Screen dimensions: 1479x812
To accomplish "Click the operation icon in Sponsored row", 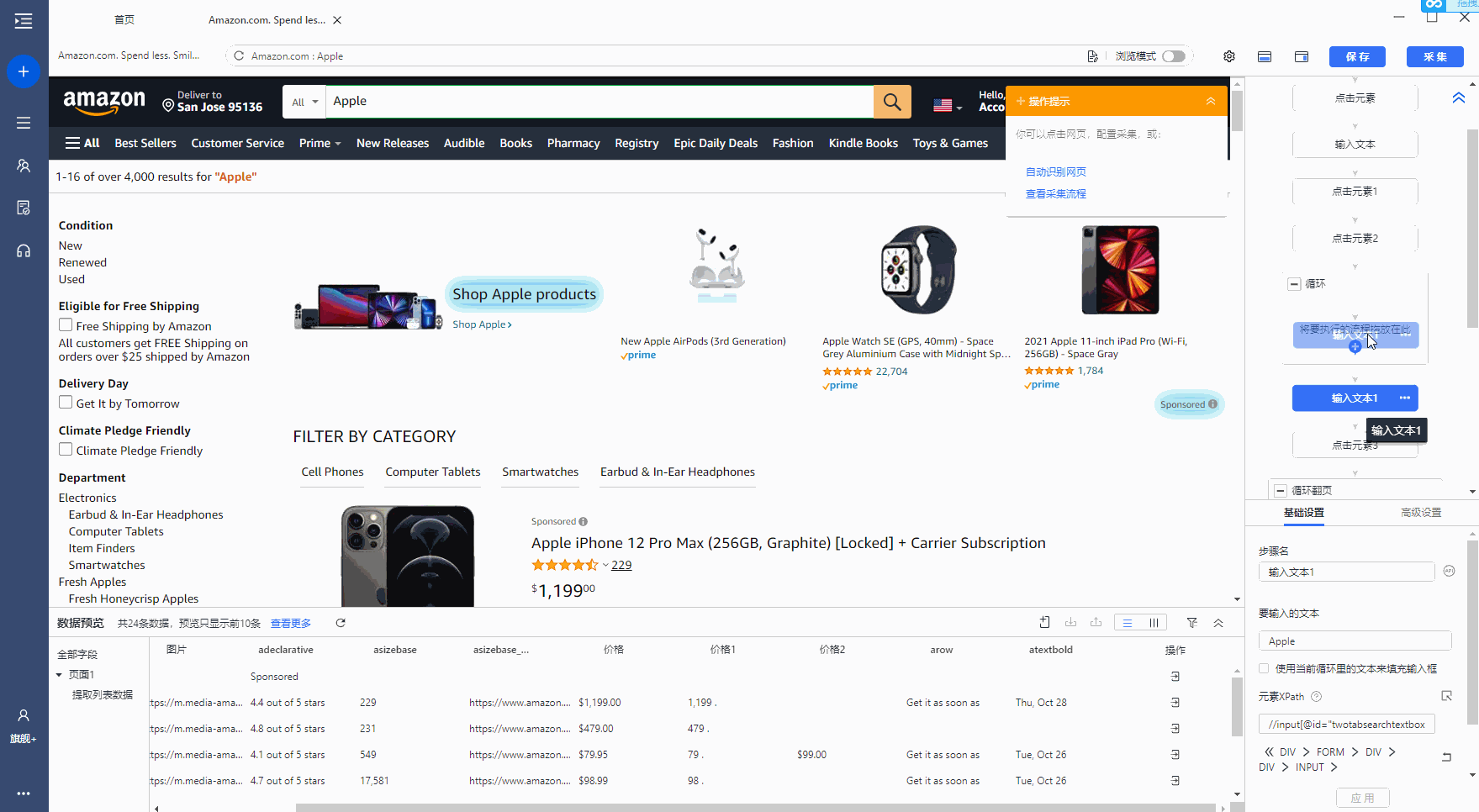I will click(x=1175, y=677).
